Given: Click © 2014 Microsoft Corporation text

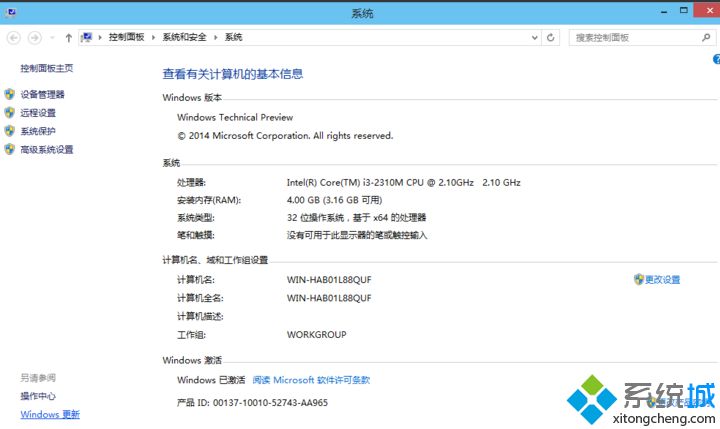Looking at the screenshot, I should click(285, 135).
